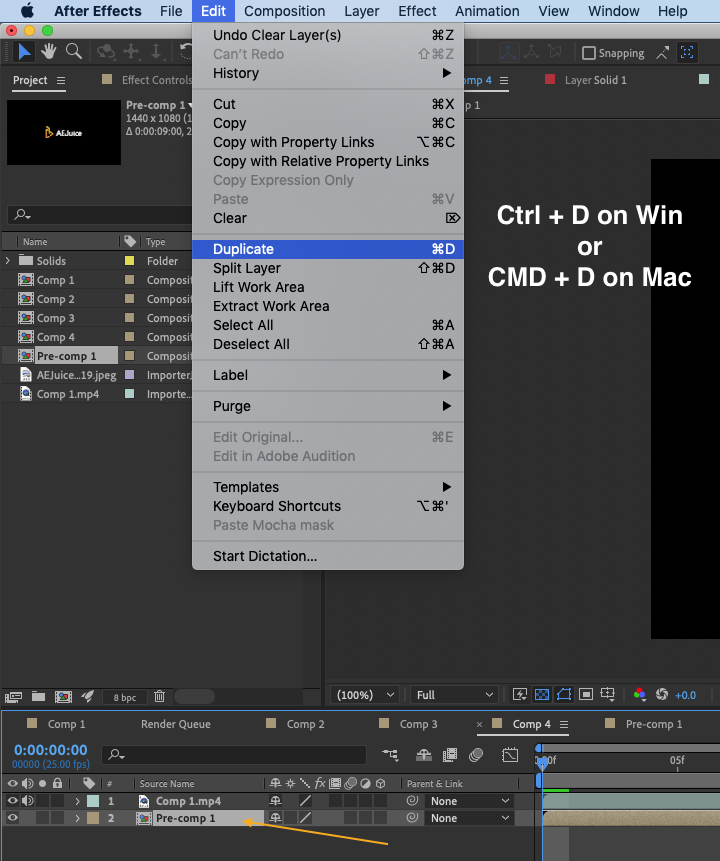
Task: Open composition mini-flowchart in timeline
Action: (x=390, y=755)
